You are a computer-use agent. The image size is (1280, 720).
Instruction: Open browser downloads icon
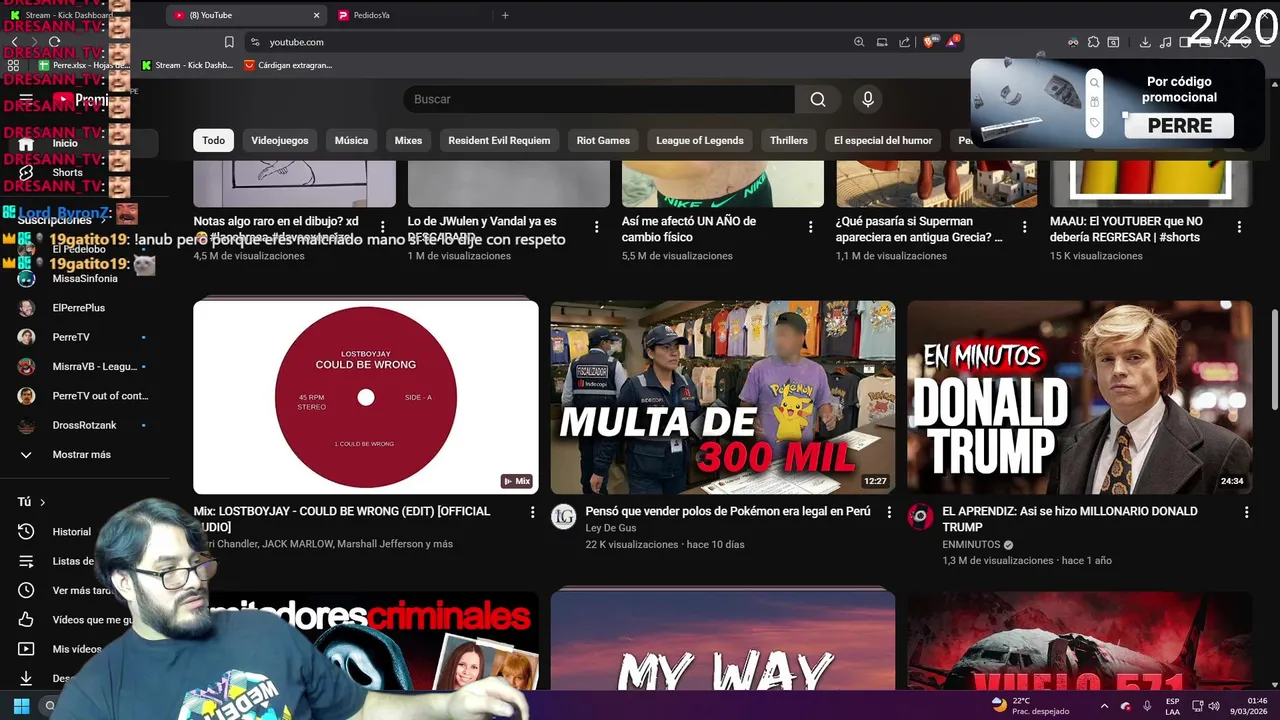[1145, 42]
